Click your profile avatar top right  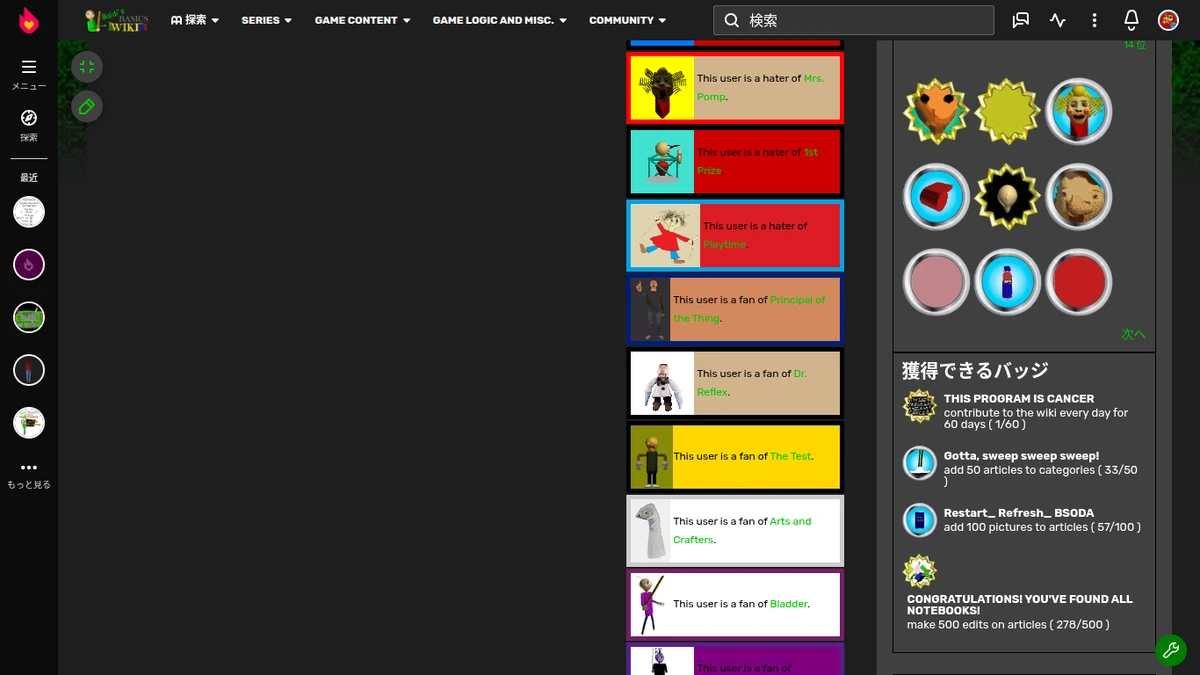1168,20
